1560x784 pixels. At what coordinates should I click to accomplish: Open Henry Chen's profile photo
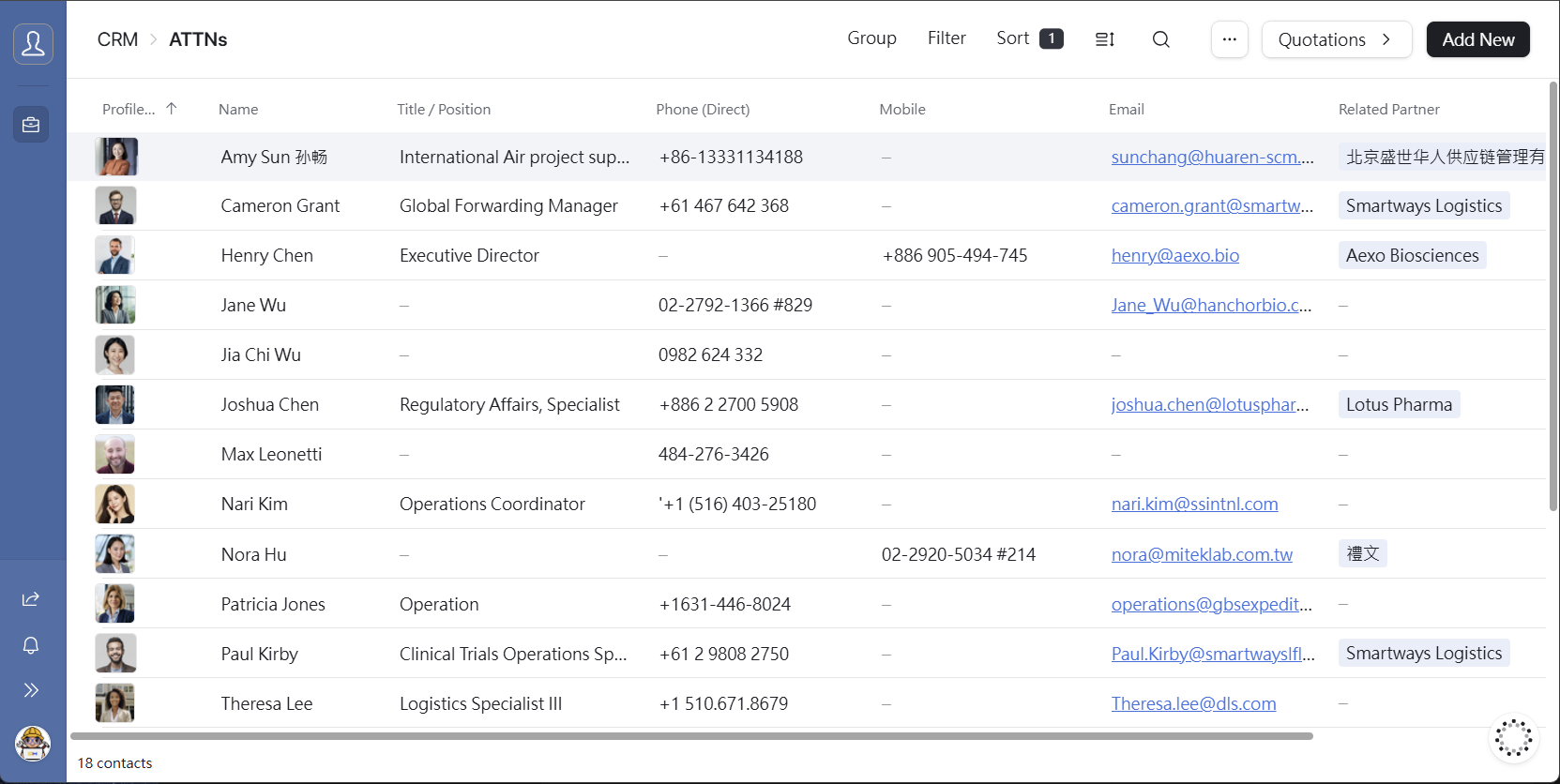(x=115, y=255)
